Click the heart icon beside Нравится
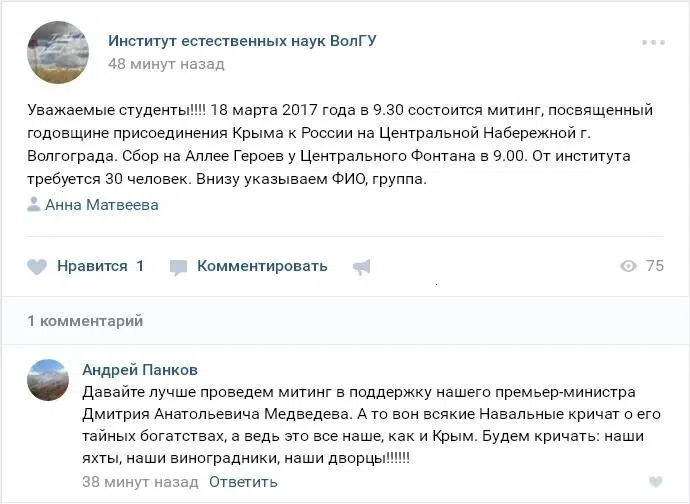Image resolution: width=690 pixels, height=504 pixels. click(37, 267)
